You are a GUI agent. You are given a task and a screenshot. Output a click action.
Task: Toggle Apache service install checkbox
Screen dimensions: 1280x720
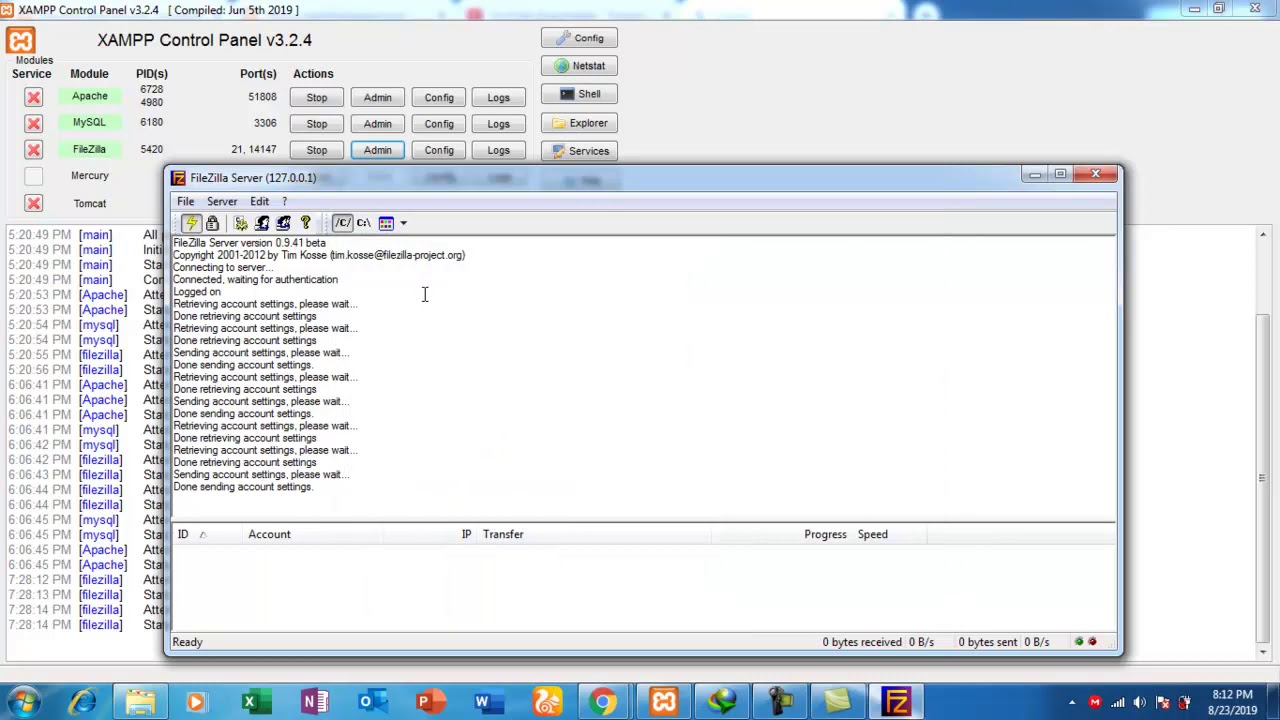33,97
